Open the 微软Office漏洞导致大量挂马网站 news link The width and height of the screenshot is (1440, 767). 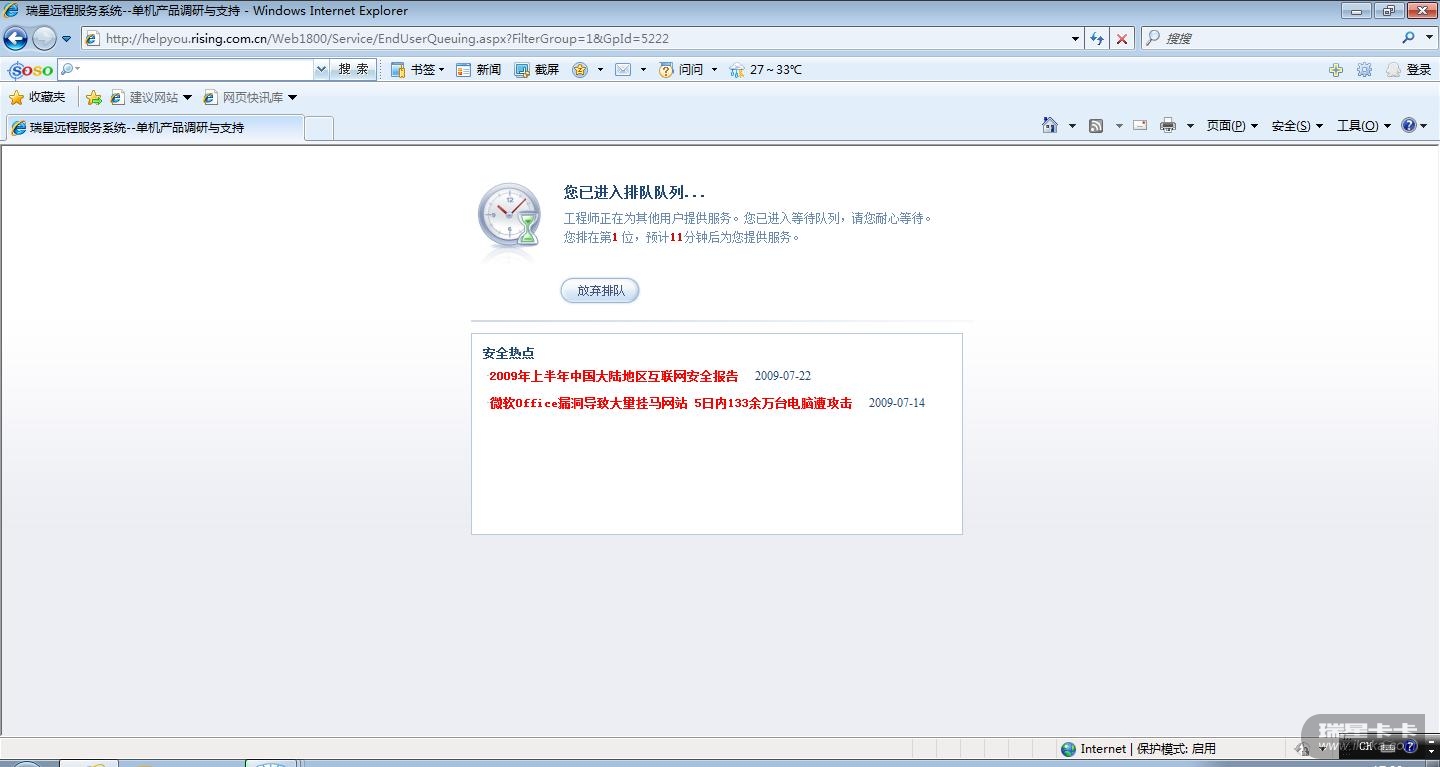[x=670, y=403]
